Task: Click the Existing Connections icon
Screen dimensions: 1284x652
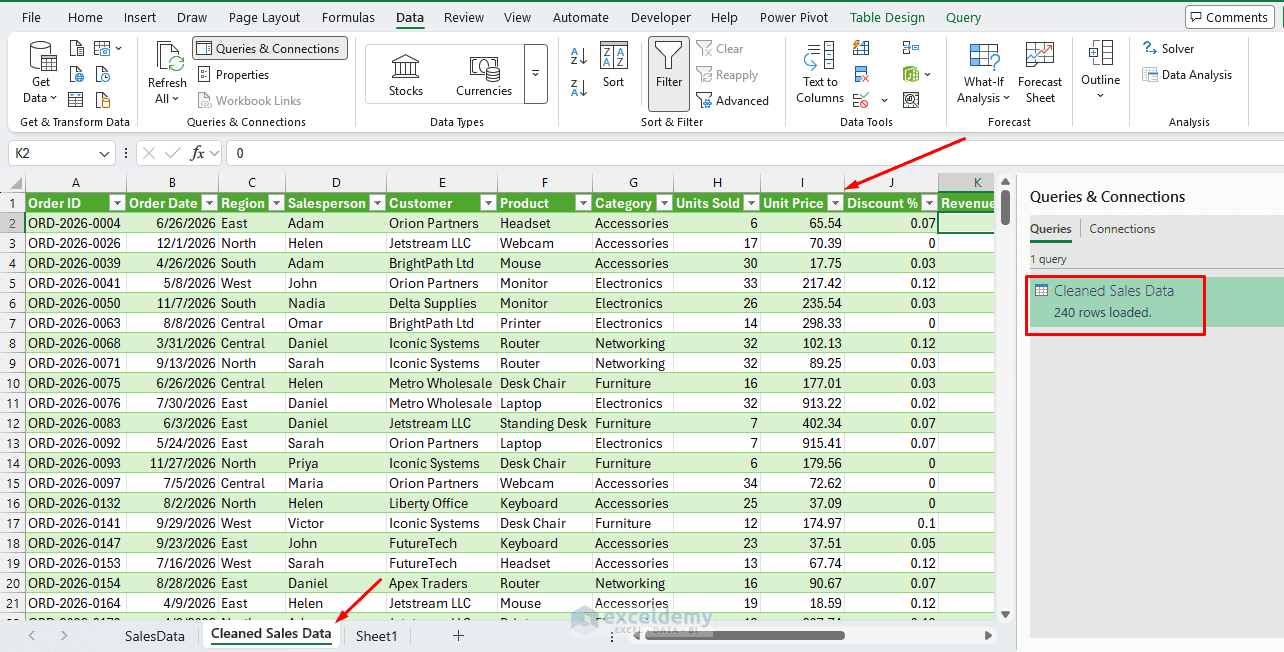Action: 103,100
